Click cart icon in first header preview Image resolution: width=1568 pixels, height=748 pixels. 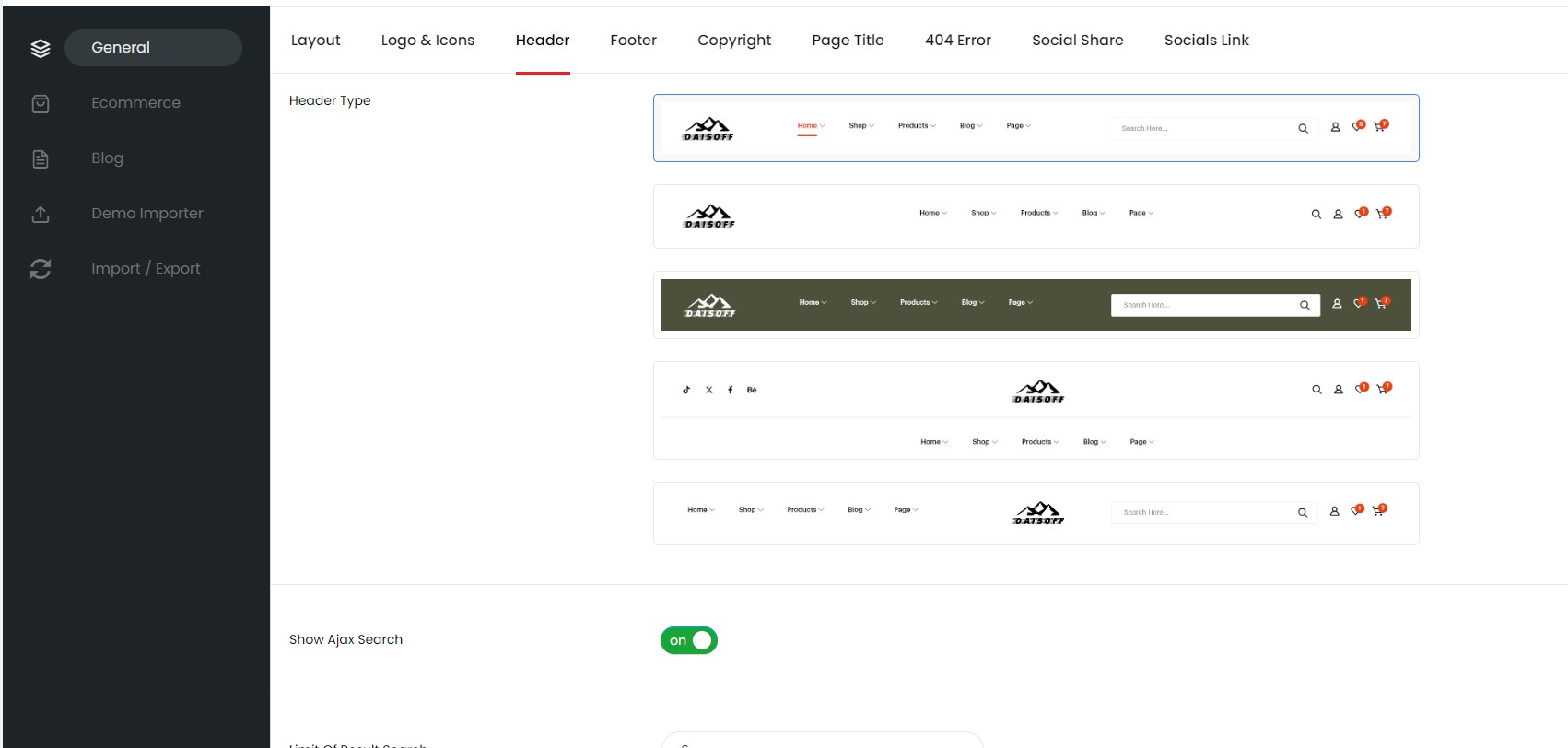(1380, 126)
